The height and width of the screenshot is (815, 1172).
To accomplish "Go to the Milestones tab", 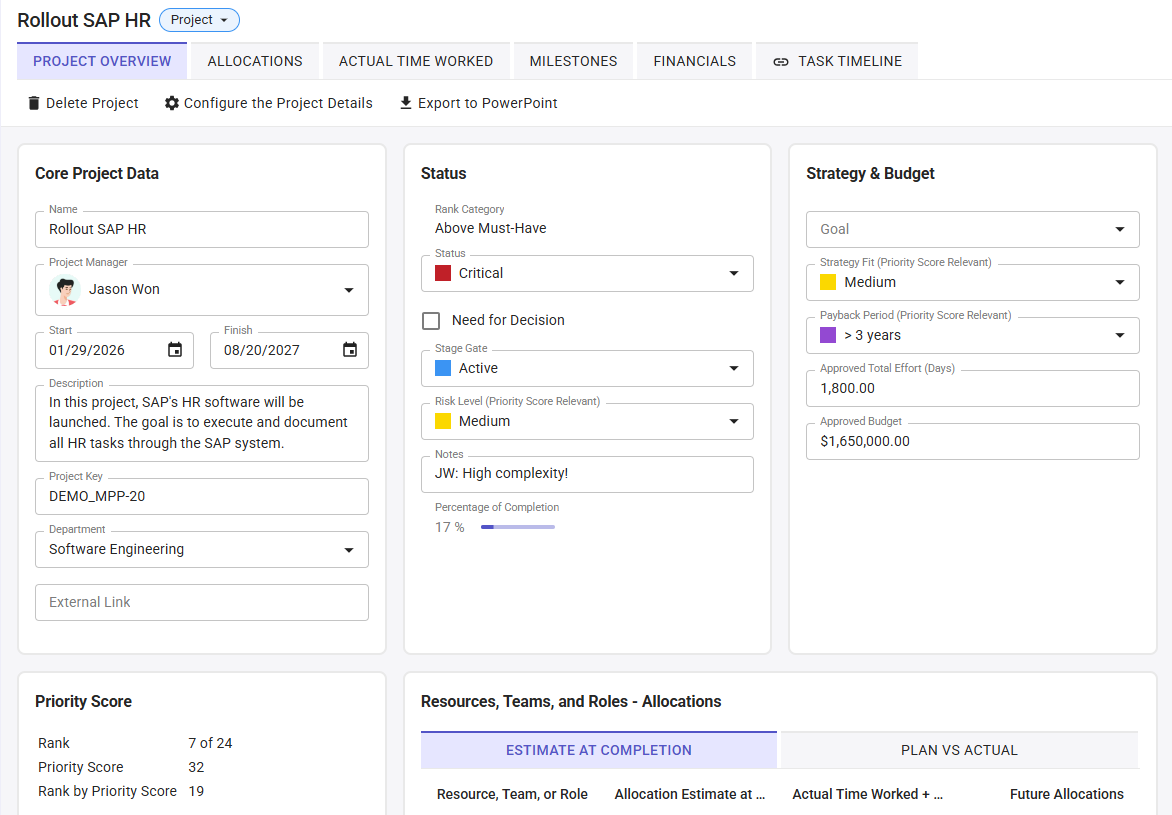I will 573,61.
